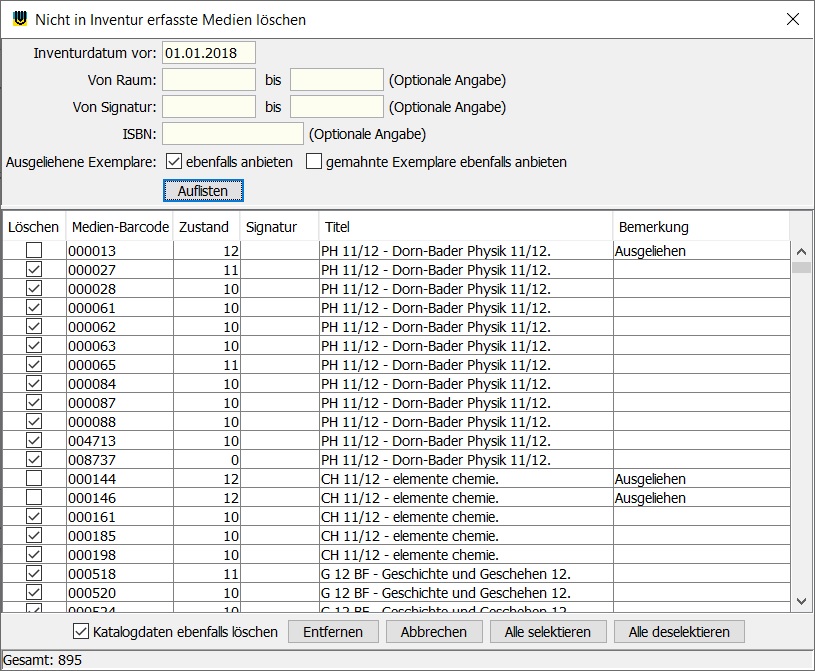The width and height of the screenshot is (815, 671).
Task: Click the first 'Von Raum' input field
Action: click(x=208, y=80)
